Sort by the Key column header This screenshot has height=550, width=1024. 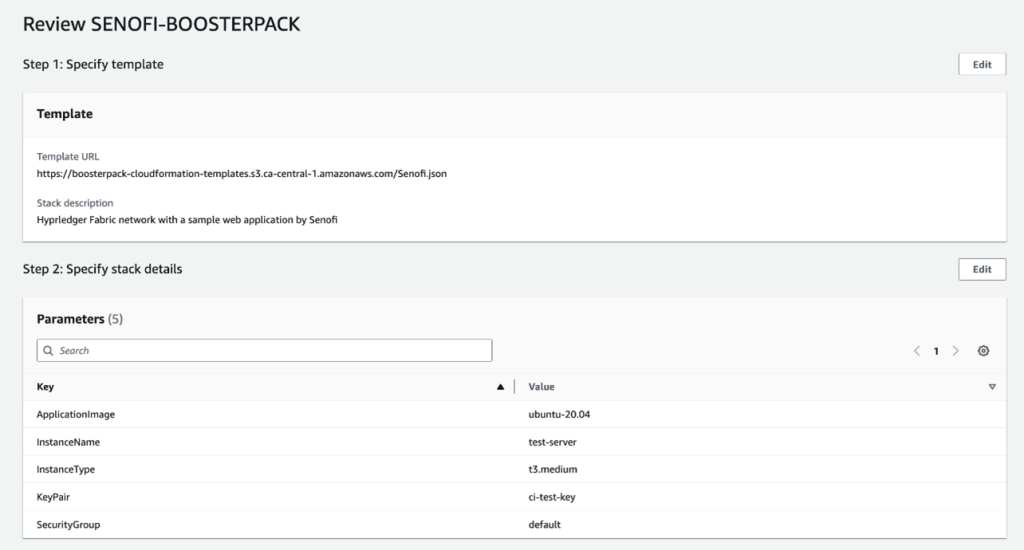click(46, 387)
